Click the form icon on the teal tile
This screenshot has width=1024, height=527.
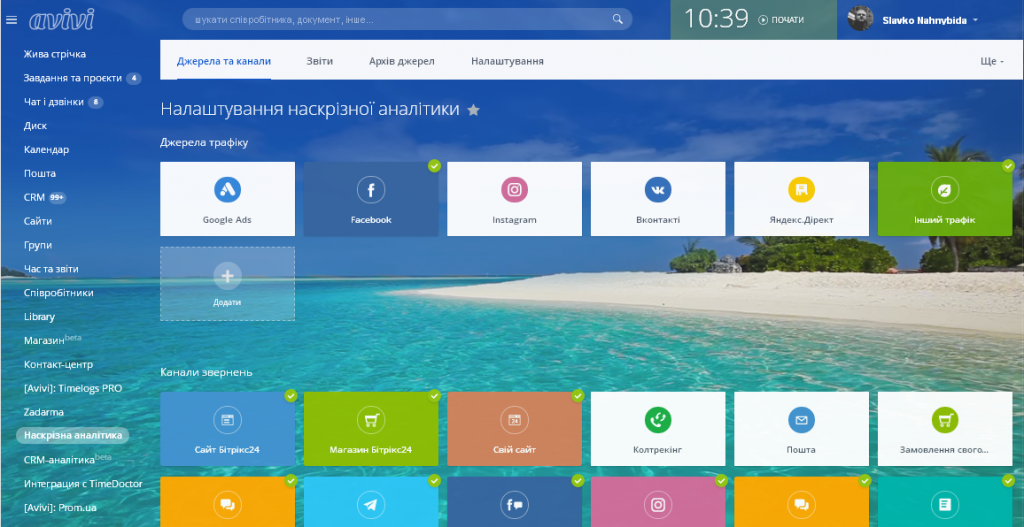point(945,505)
